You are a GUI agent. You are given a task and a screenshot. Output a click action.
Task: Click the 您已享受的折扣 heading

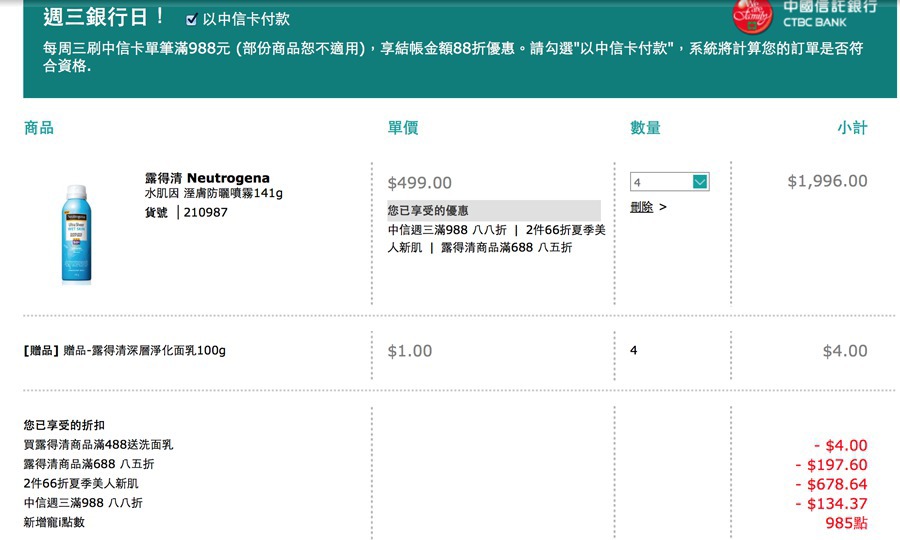64,425
